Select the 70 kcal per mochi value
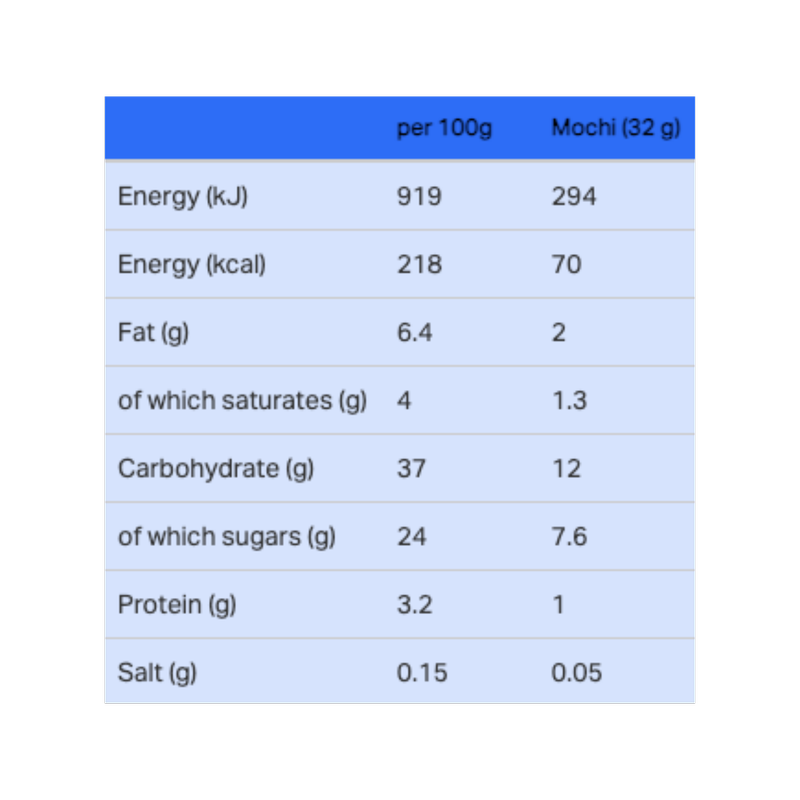 coord(566,264)
